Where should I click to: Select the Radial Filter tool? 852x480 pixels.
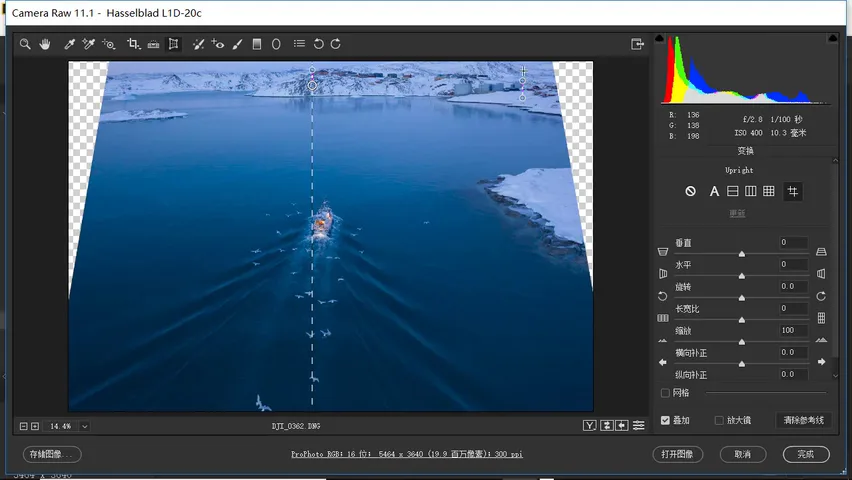tap(276, 44)
